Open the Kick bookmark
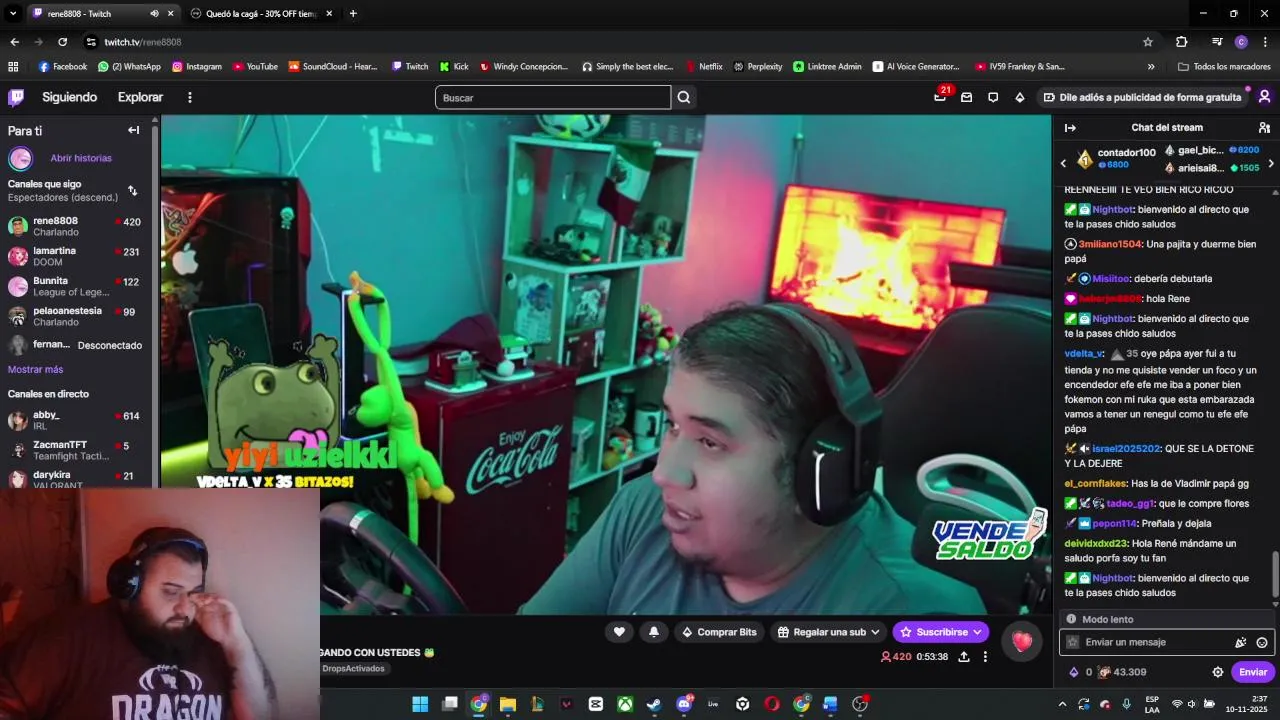 click(453, 67)
